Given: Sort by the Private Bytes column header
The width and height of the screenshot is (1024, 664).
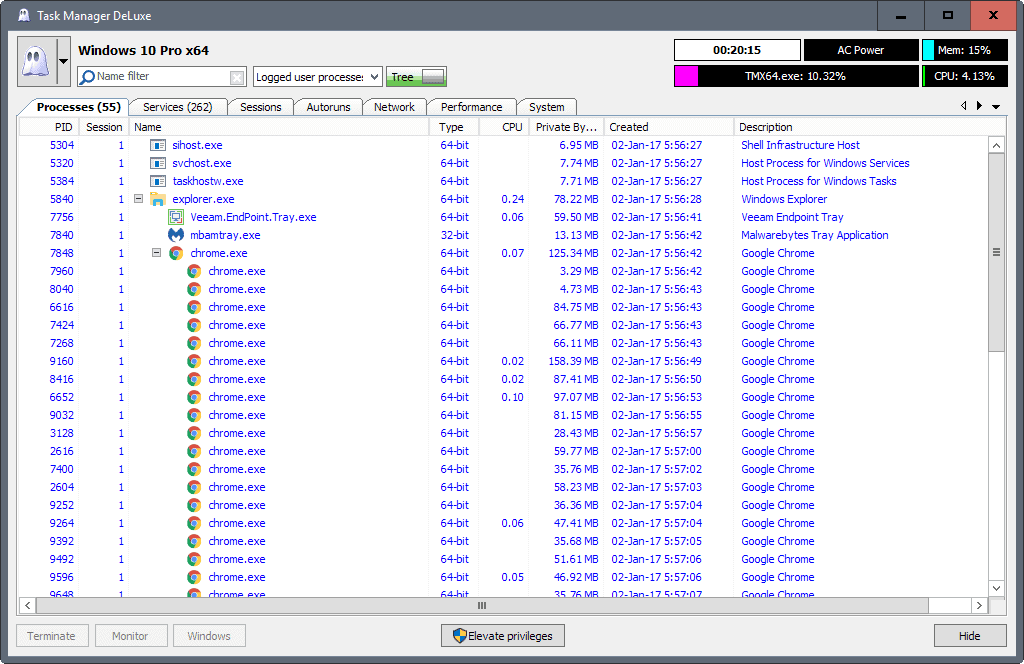Looking at the screenshot, I should click(566, 127).
